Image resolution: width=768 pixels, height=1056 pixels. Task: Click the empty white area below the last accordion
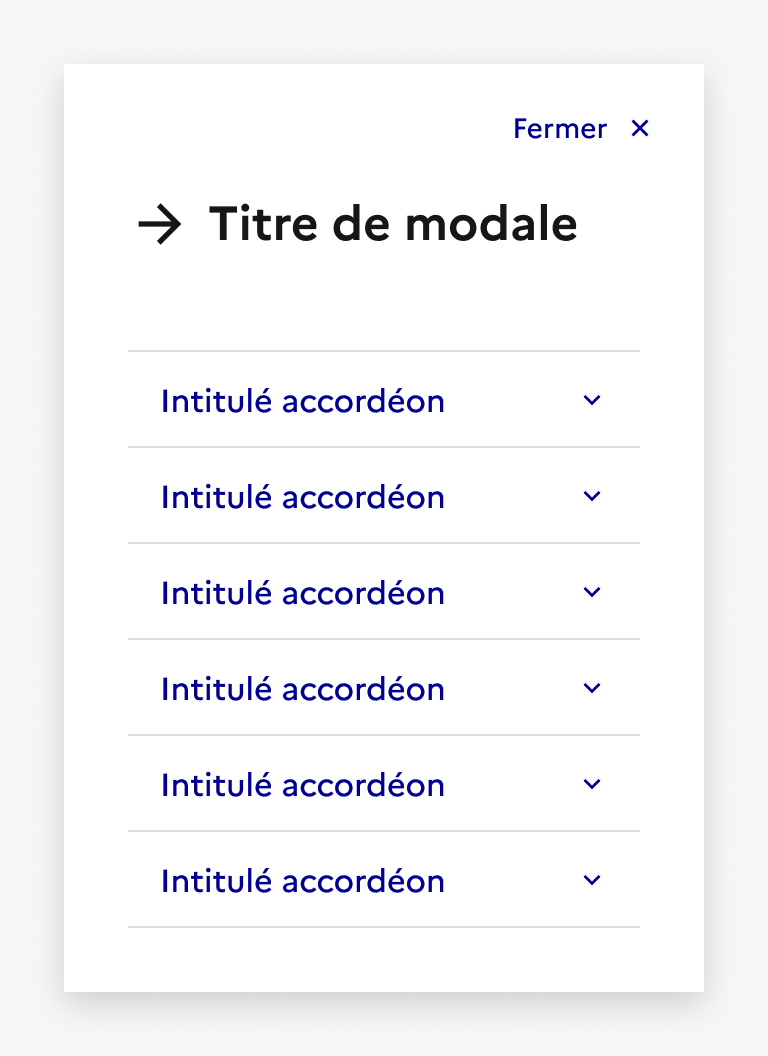click(x=384, y=960)
